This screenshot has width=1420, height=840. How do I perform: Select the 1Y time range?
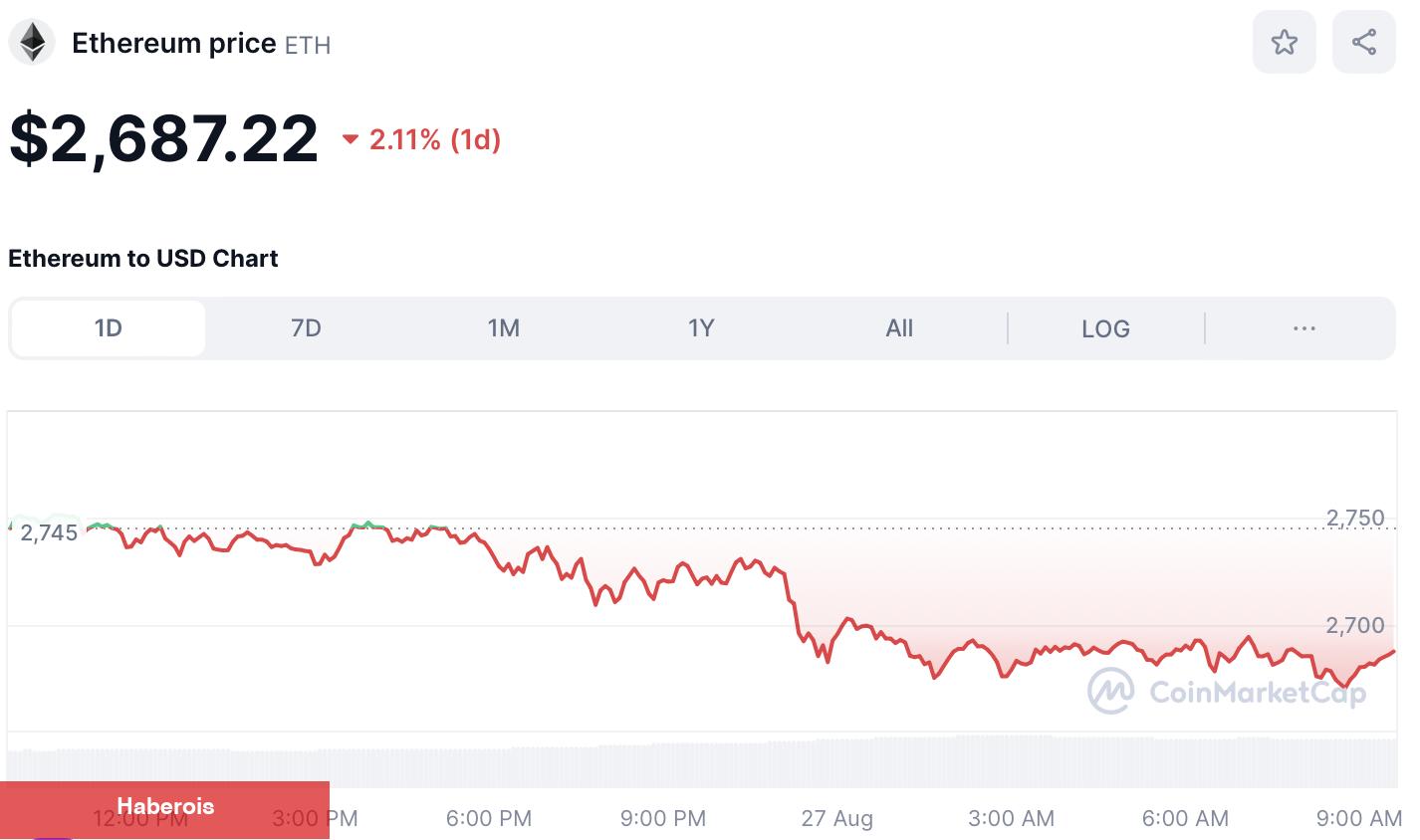click(x=701, y=328)
